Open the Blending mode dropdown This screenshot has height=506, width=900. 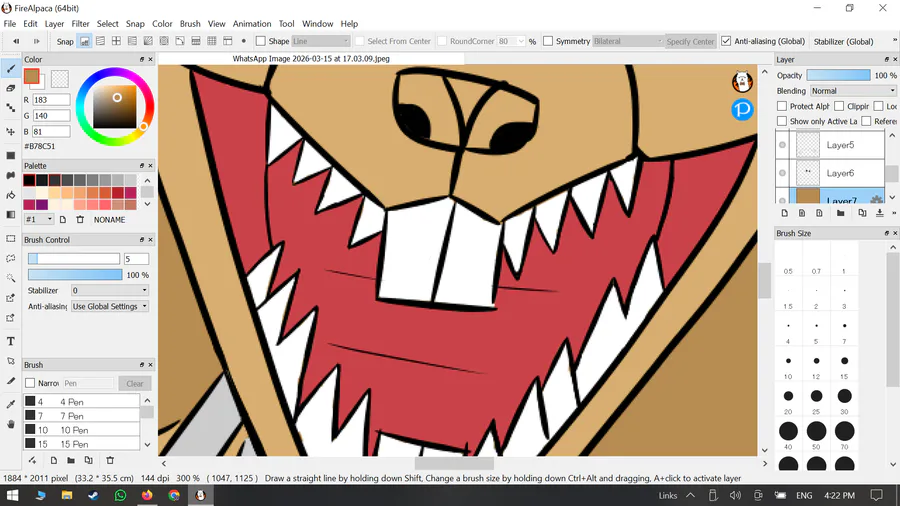point(853,91)
